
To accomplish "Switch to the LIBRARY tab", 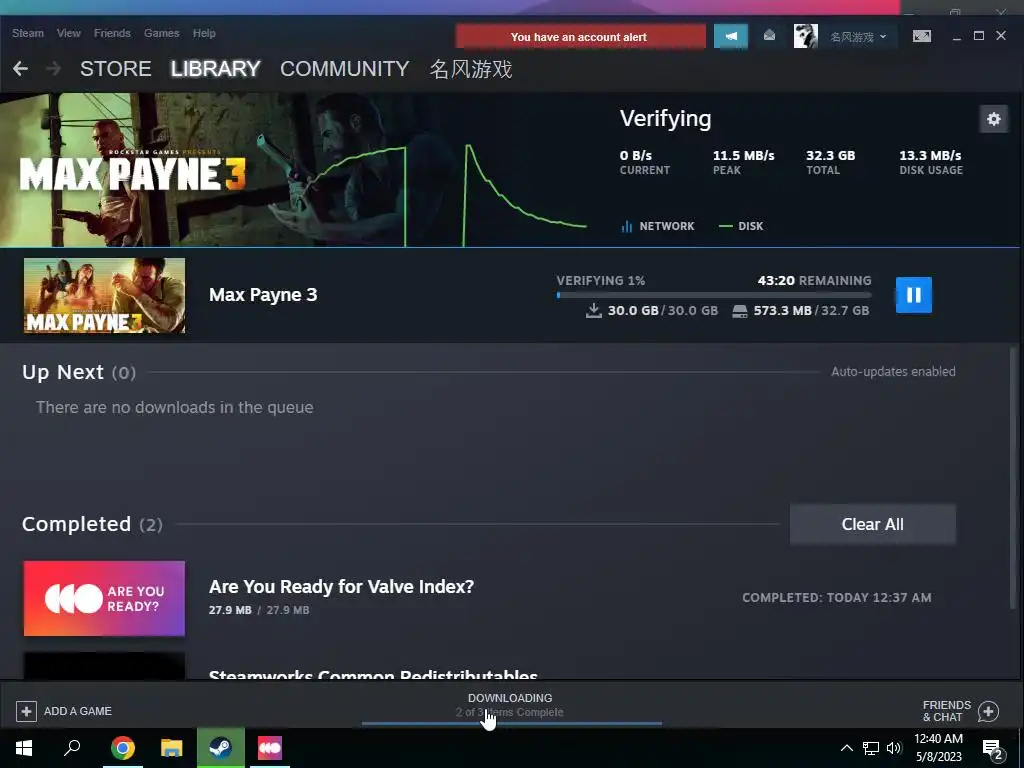I will [x=216, y=69].
